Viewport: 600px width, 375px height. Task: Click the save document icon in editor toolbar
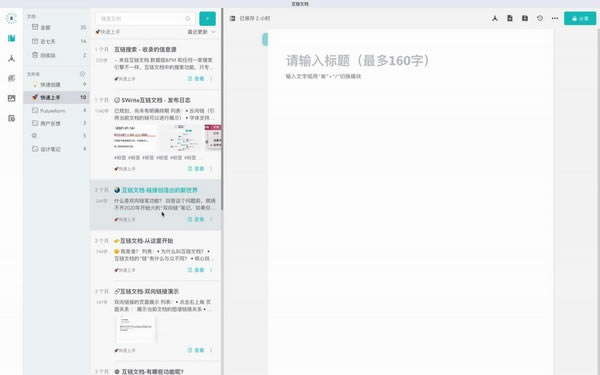tap(525, 18)
